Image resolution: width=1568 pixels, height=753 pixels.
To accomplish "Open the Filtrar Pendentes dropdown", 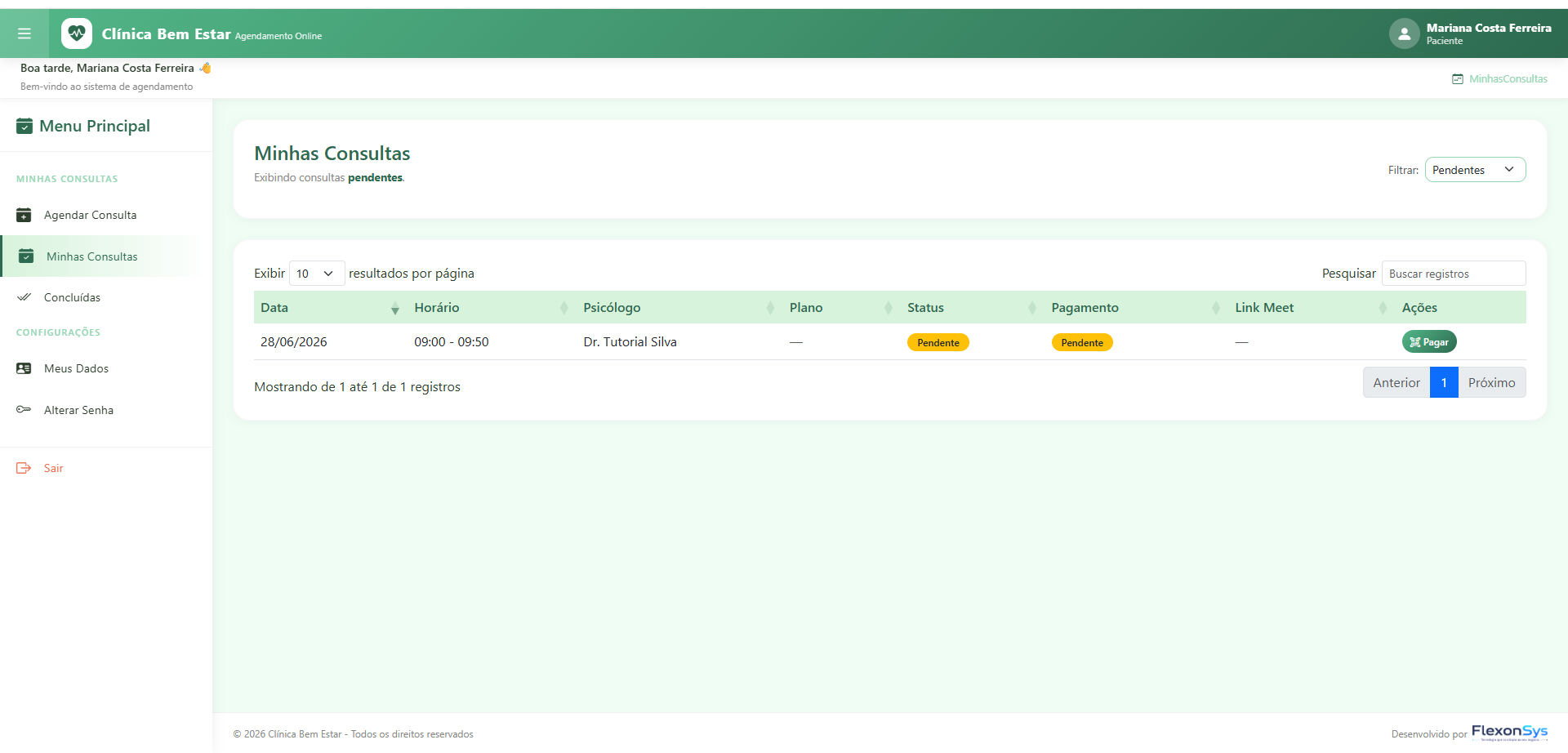I will pos(1475,170).
